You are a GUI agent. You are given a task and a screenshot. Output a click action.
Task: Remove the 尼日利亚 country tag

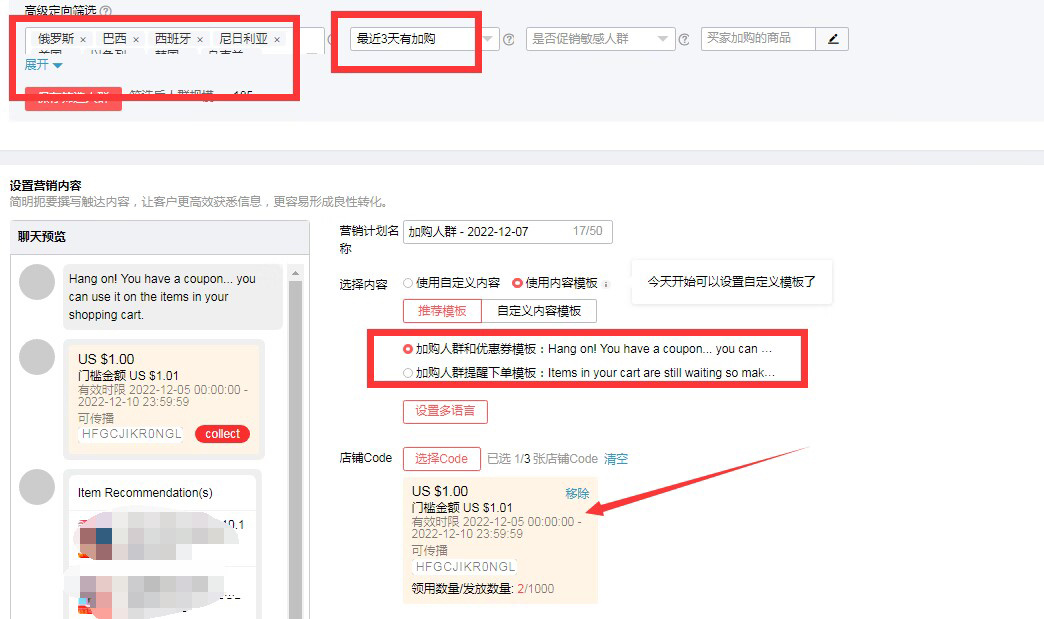click(x=277, y=40)
